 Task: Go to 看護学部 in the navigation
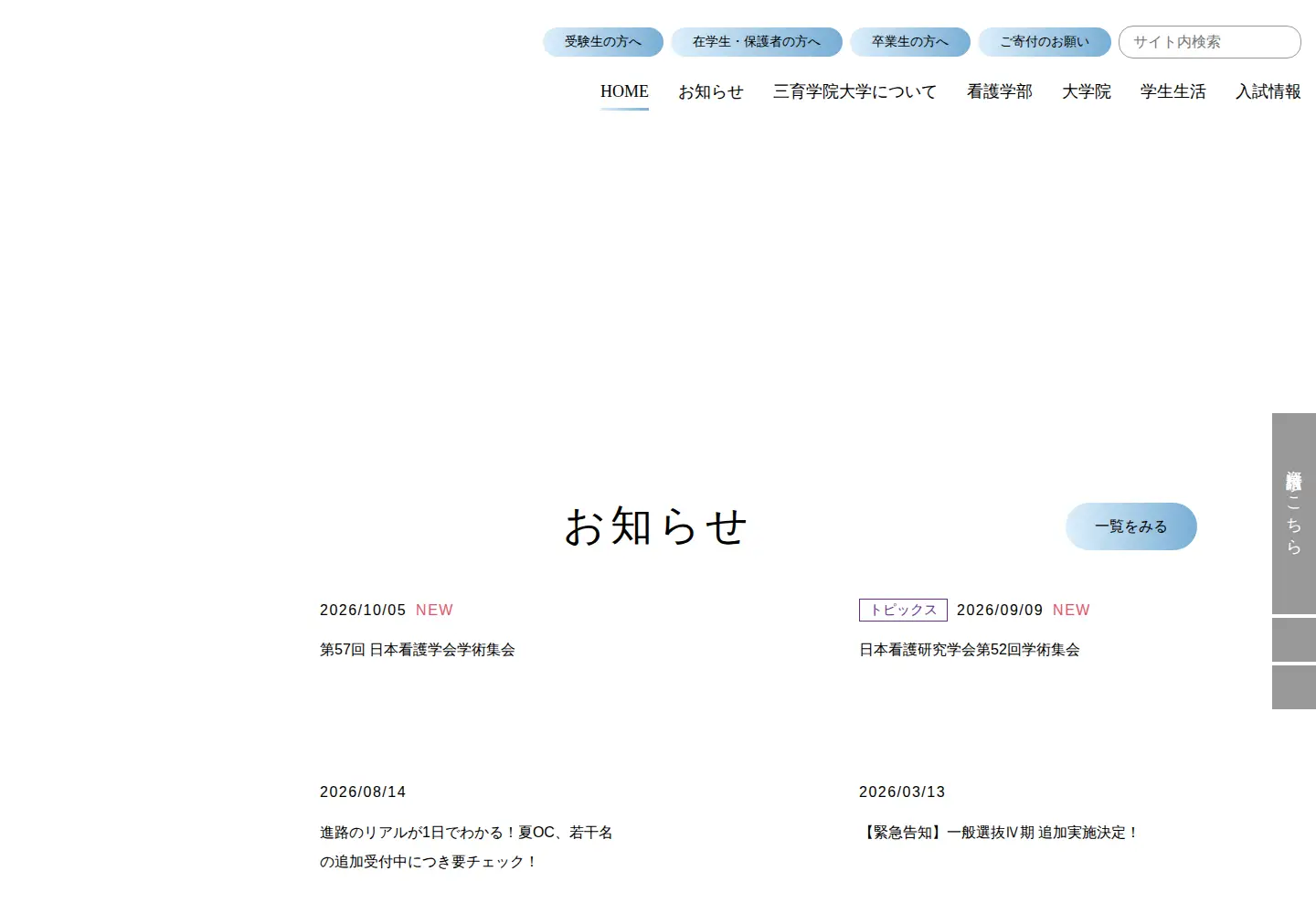1000,91
